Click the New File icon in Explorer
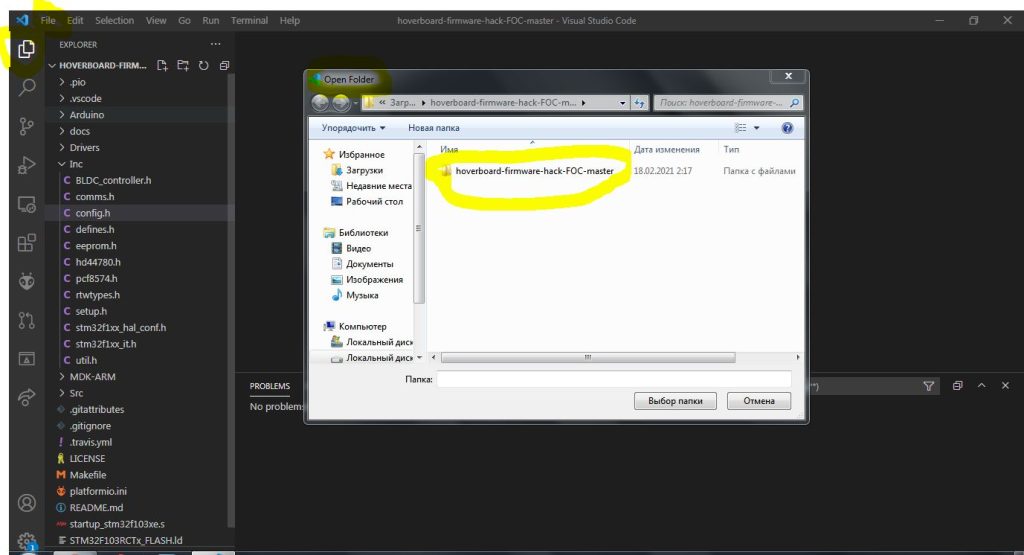This screenshot has height=555, width=1024. pos(163,66)
